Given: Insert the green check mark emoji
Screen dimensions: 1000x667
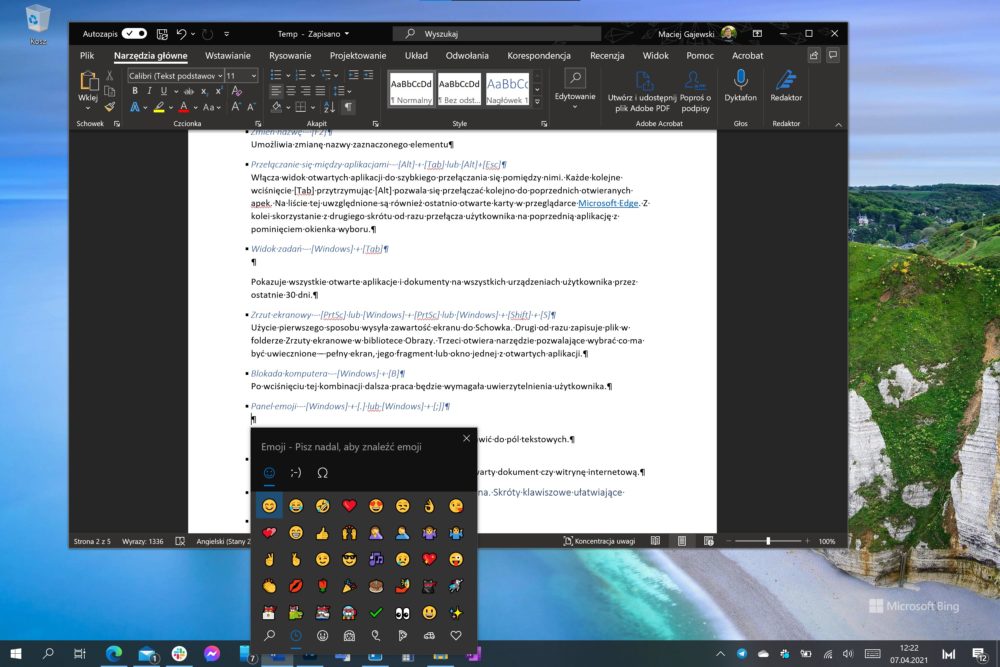Looking at the screenshot, I should click(x=376, y=612).
